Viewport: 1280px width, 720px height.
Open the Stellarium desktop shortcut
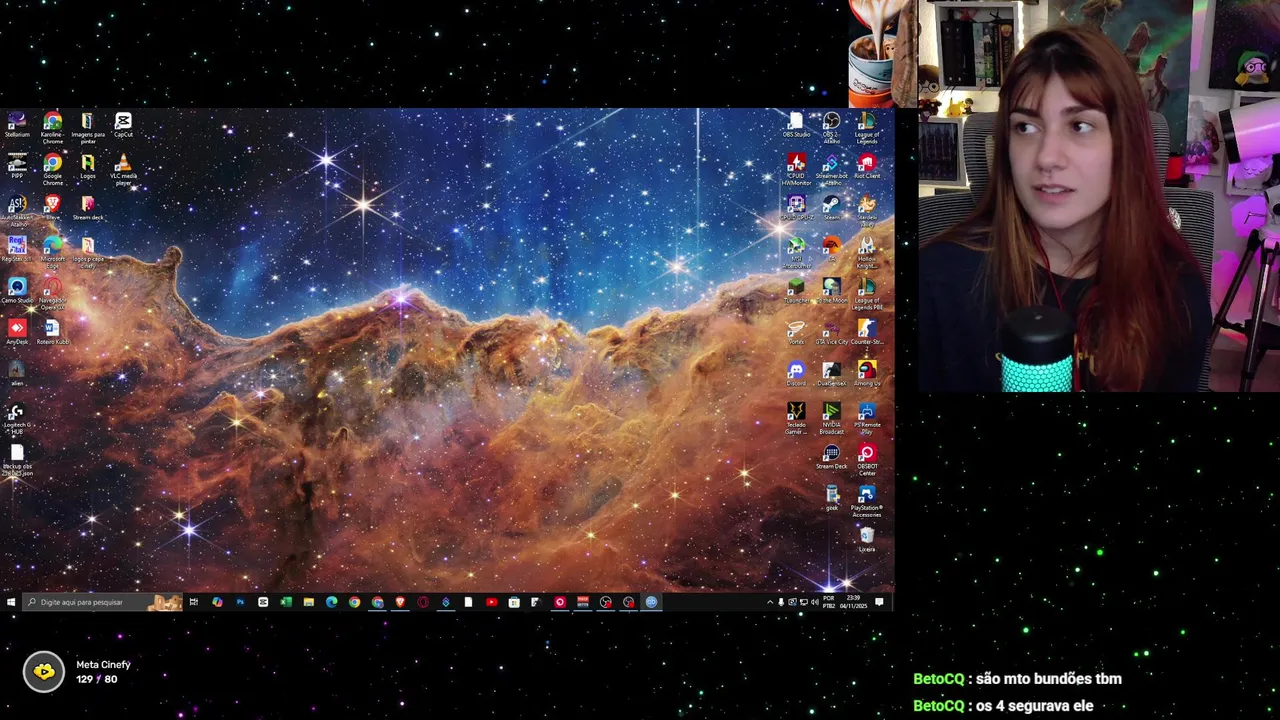(x=17, y=126)
